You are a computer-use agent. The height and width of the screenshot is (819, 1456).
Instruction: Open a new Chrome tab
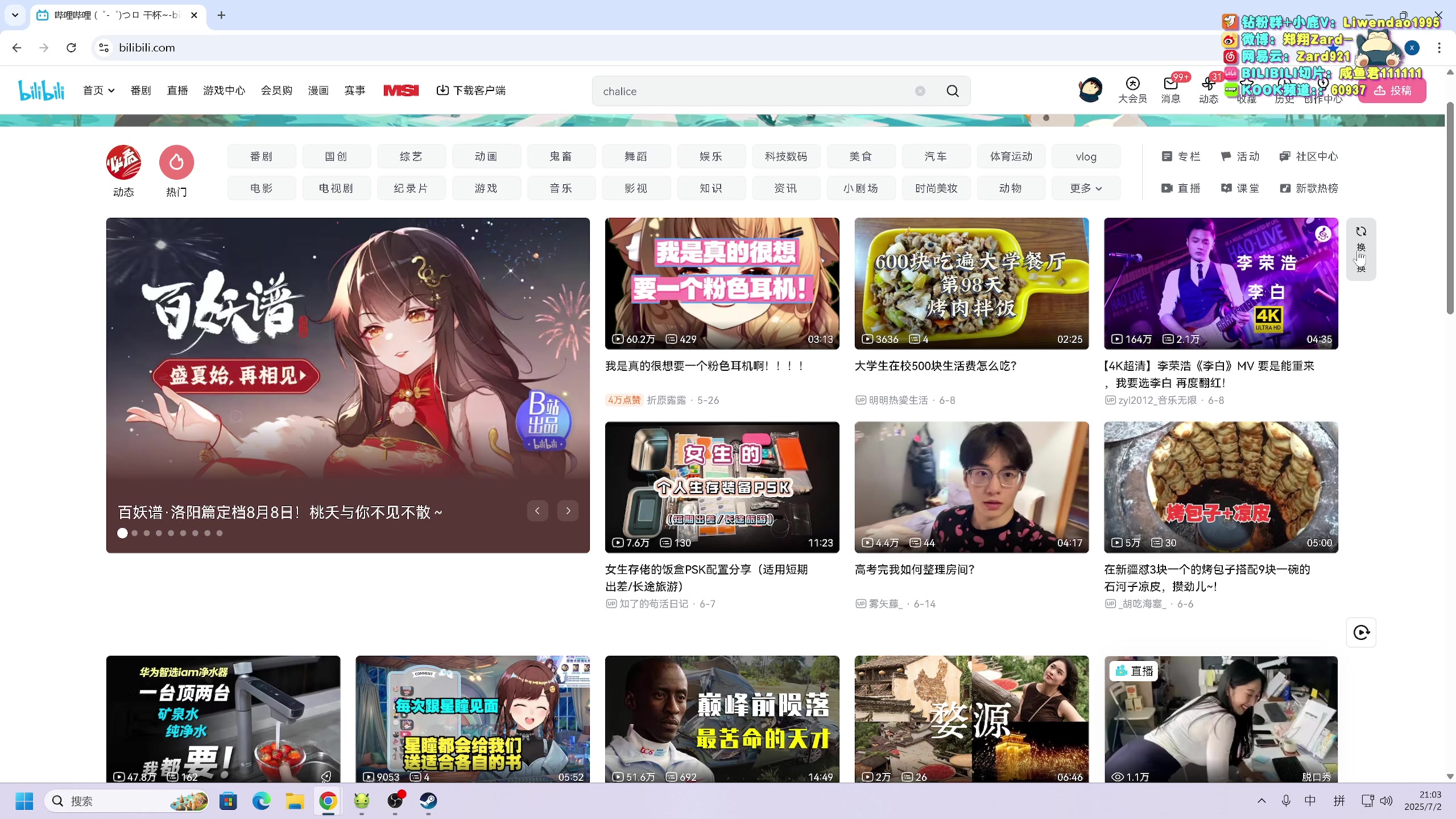[221, 15]
